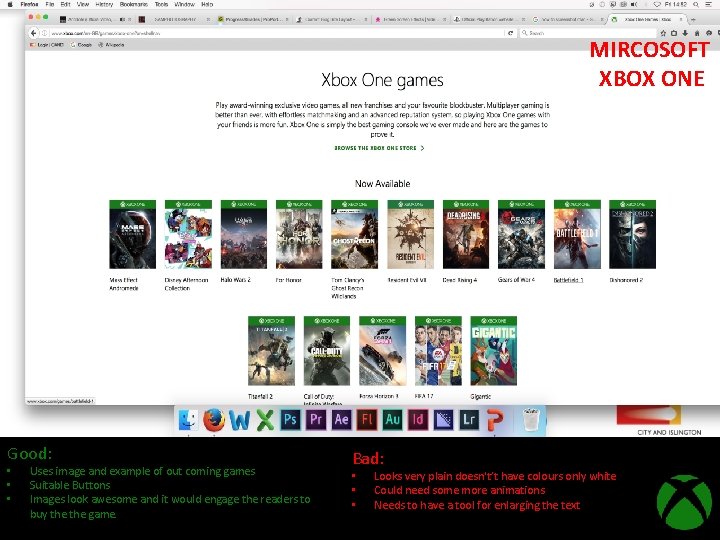Open the Tools menu

161,4
